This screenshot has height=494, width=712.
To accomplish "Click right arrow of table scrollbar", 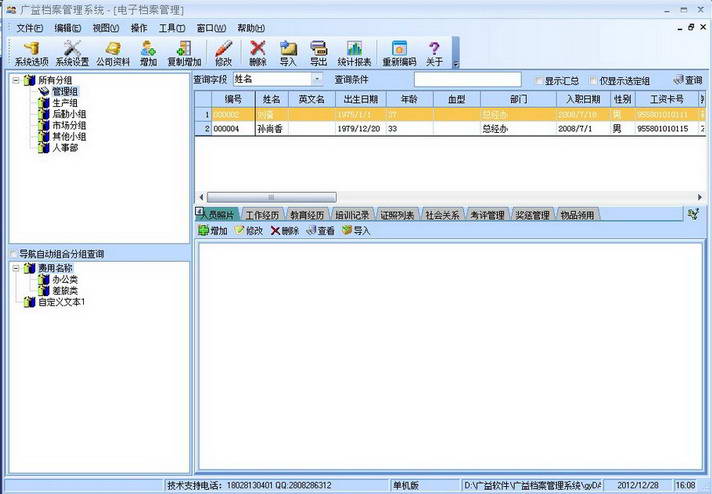I will [700, 197].
